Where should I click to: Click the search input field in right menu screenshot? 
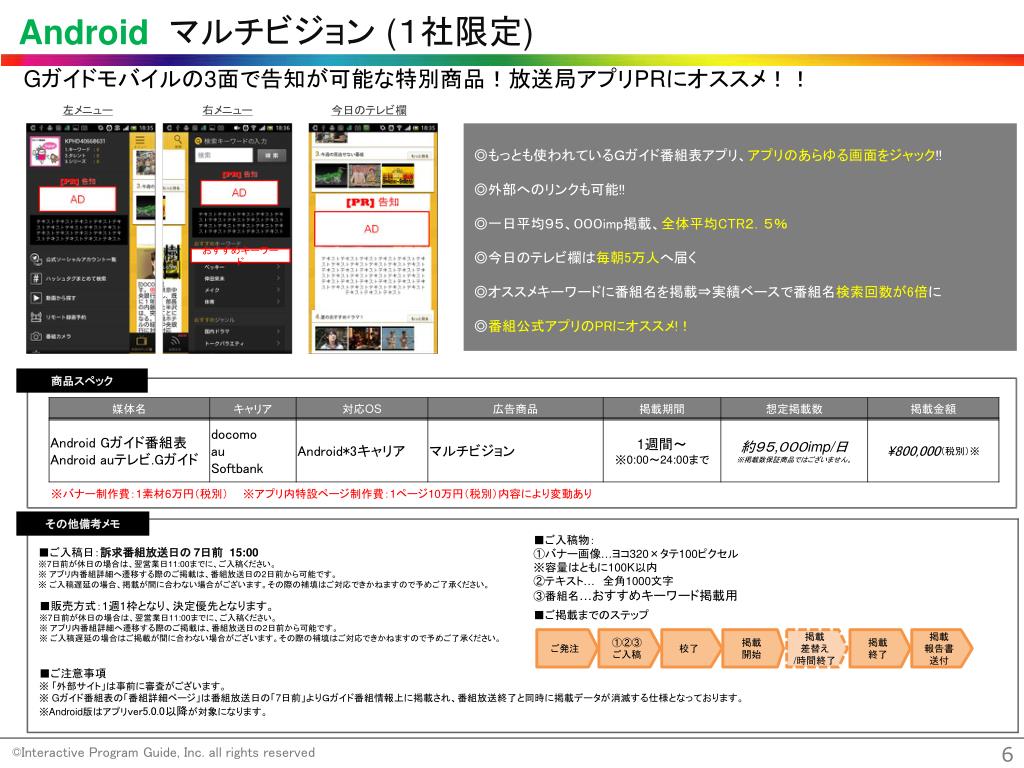point(223,155)
